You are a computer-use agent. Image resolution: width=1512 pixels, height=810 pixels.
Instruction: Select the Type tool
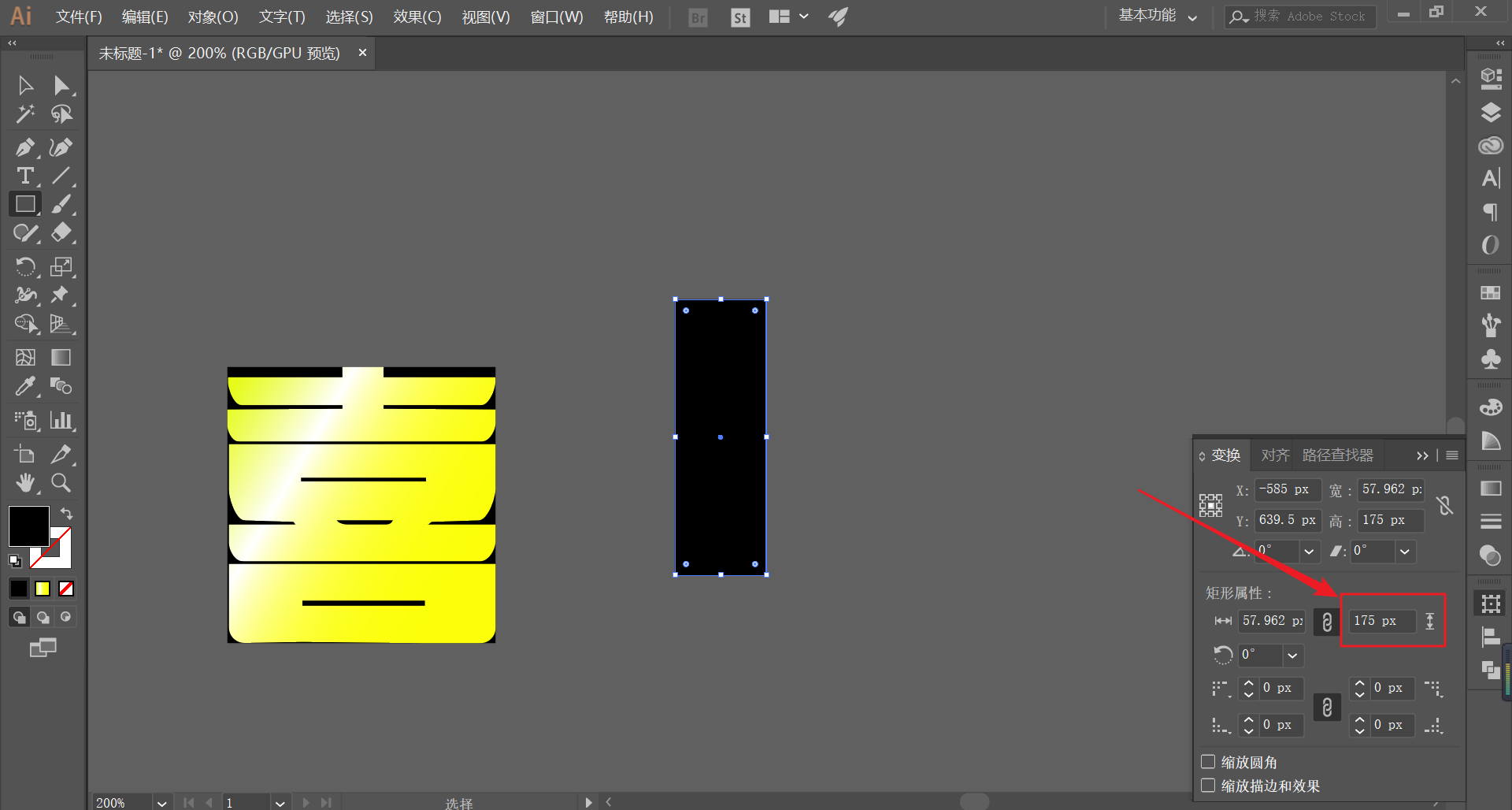click(24, 176)
